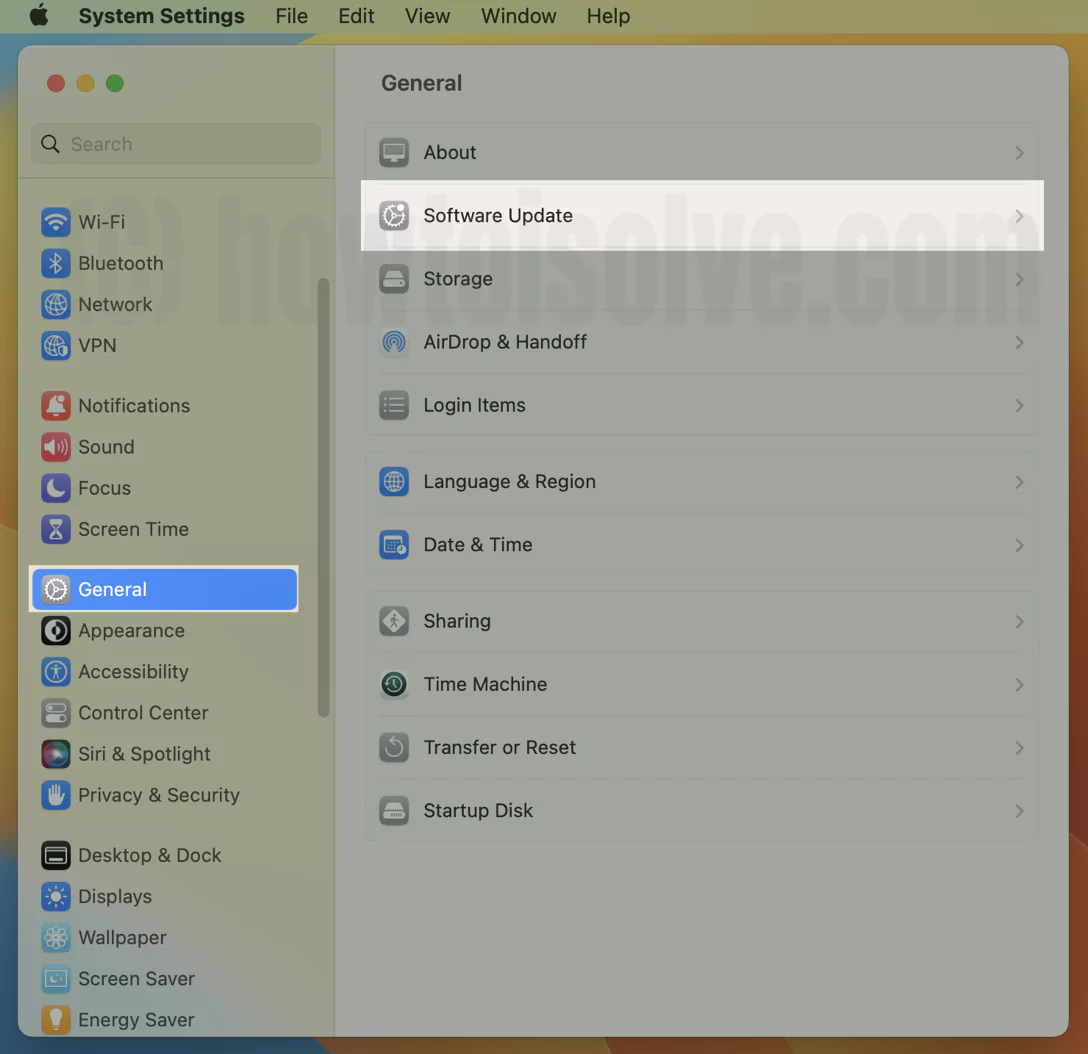Select the Siri & Spotlight icon
This screenshot has width=1088, height=1054.
coord(56,754)
